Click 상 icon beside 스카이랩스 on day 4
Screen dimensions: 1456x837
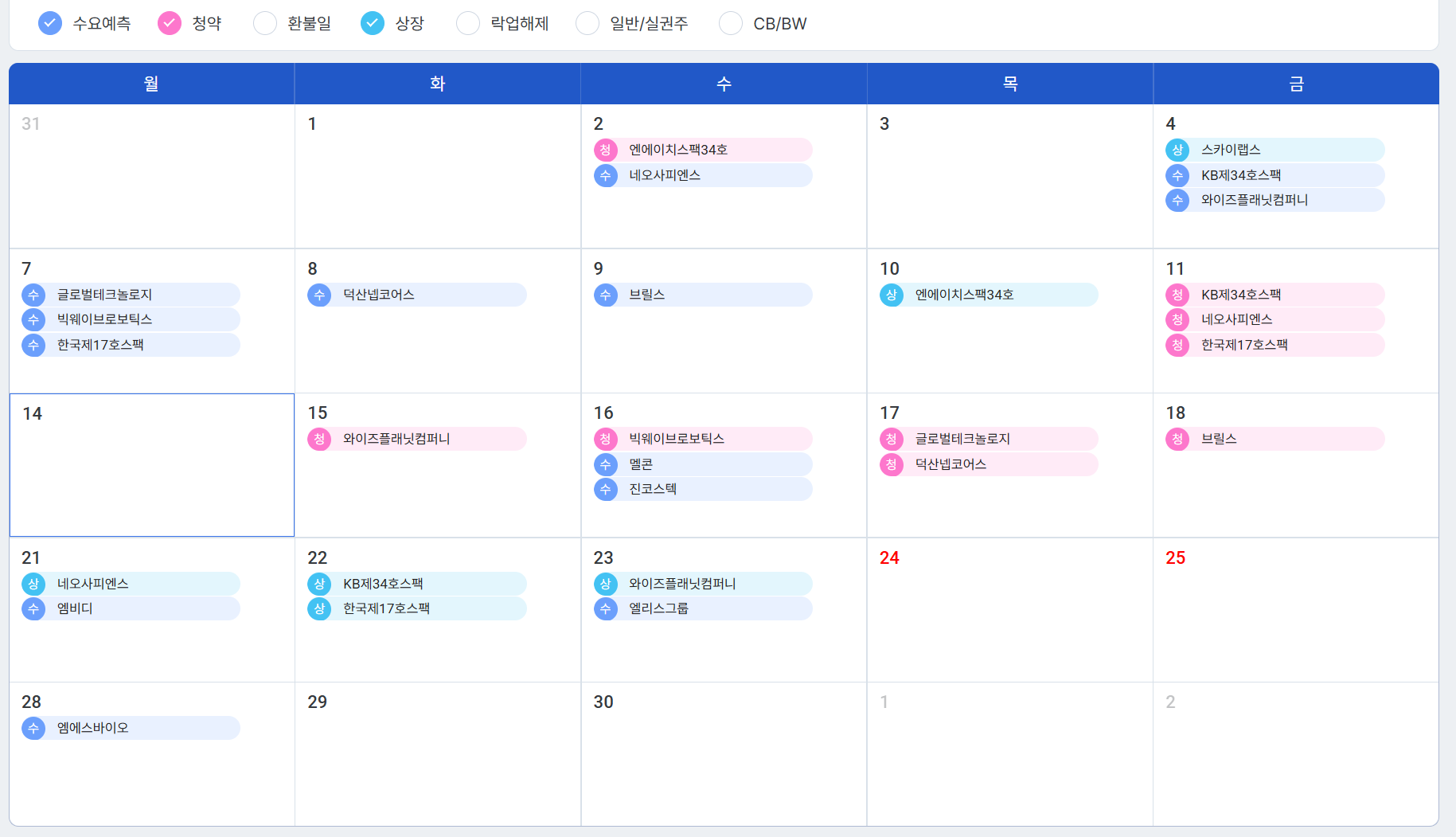pyautogui.click(x=1177, y=150)
